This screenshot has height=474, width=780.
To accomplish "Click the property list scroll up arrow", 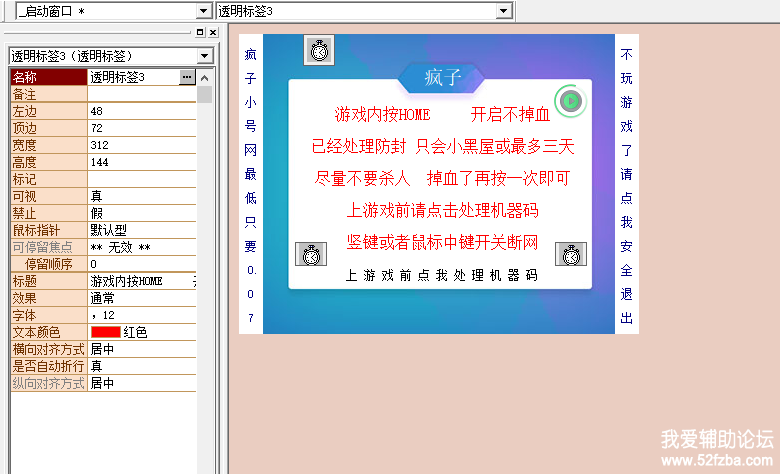I will click(x=204, y=78).
